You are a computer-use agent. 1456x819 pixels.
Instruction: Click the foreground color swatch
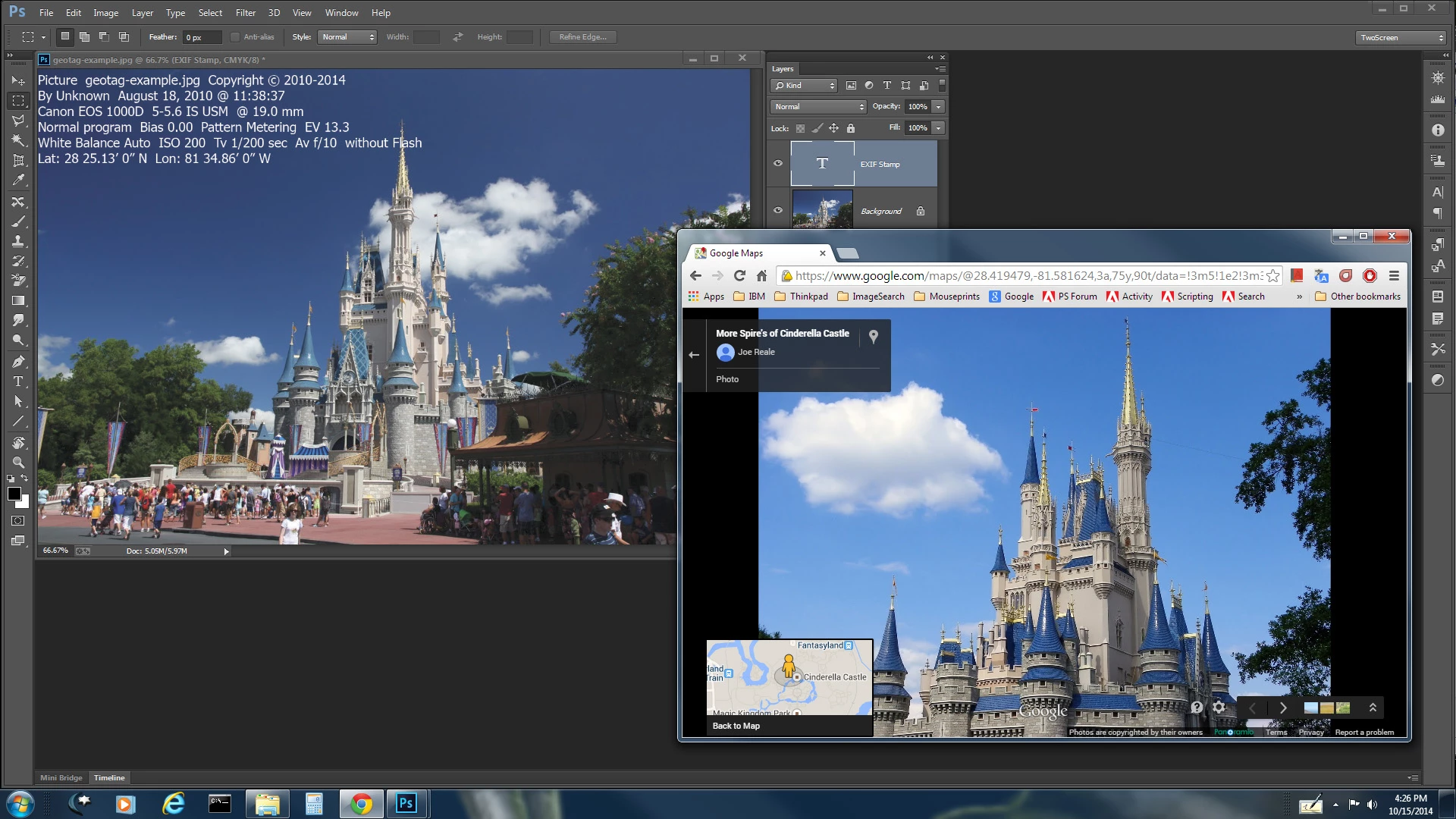[x=14, y=494]
